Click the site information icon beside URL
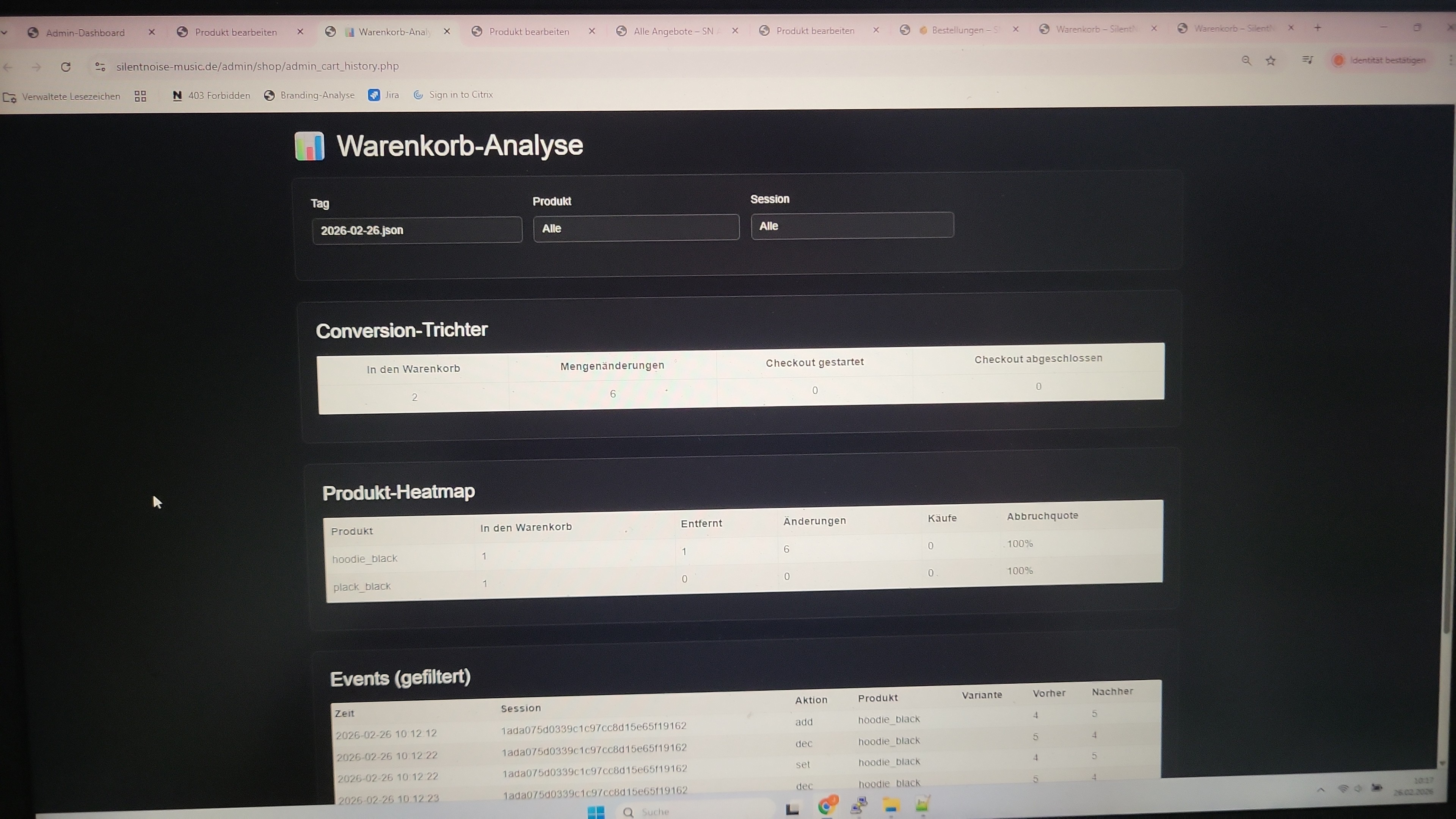Viewport: 1456px width, 819px height. 100,67
